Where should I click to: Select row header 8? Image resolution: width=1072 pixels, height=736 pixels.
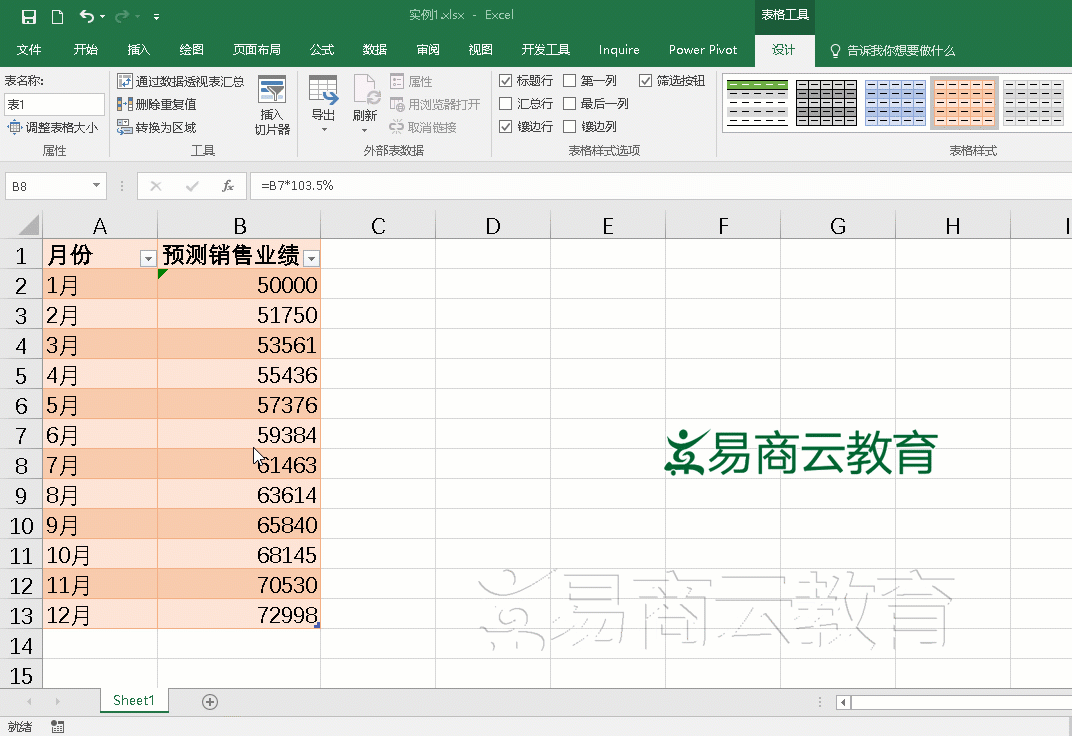pyautogui.click(x=21, y=465)
